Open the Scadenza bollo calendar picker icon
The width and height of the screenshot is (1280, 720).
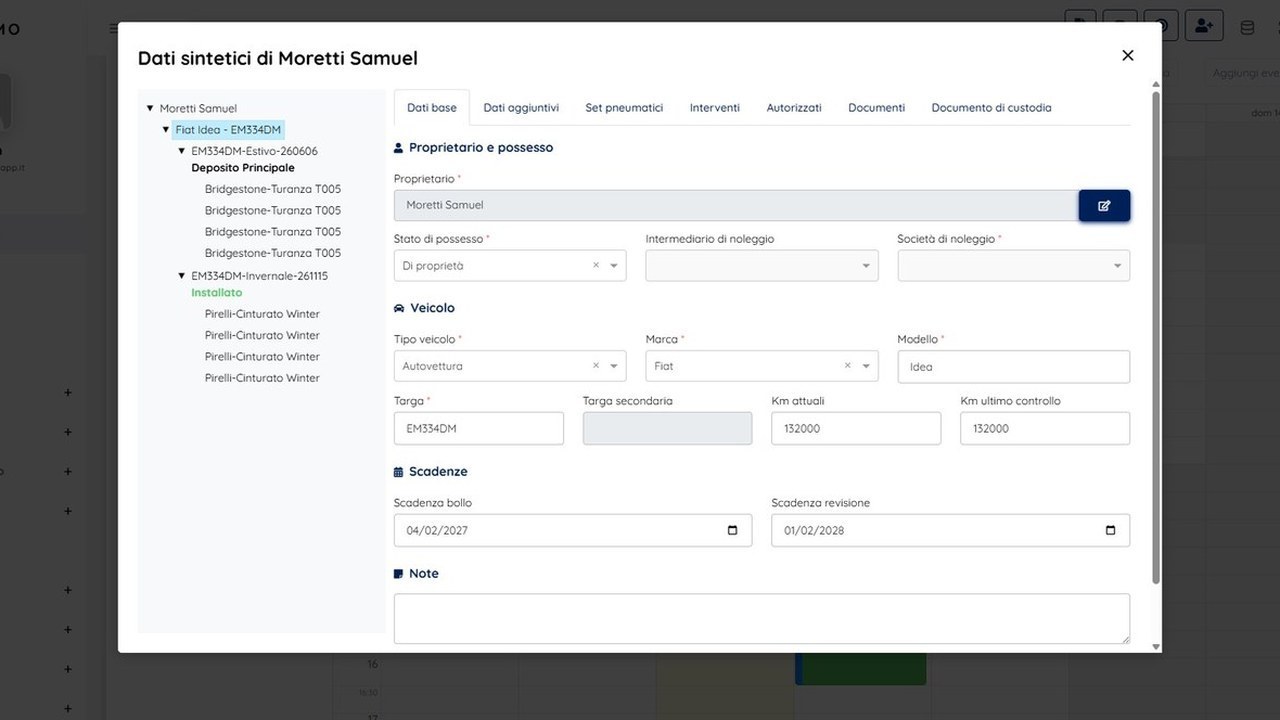click(733, 530)
